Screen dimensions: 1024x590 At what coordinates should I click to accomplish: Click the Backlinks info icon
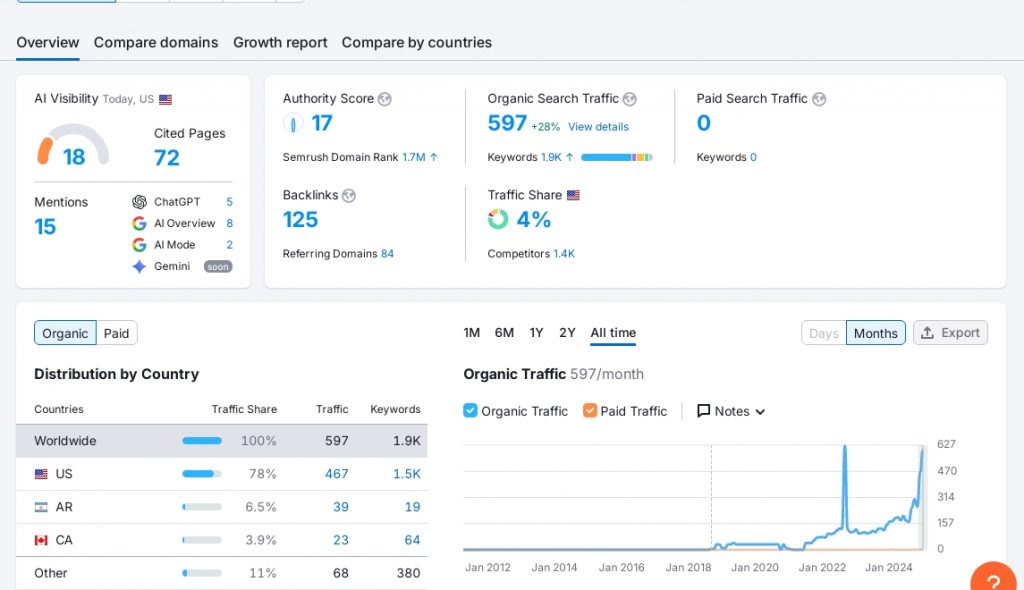pos(349,196)
